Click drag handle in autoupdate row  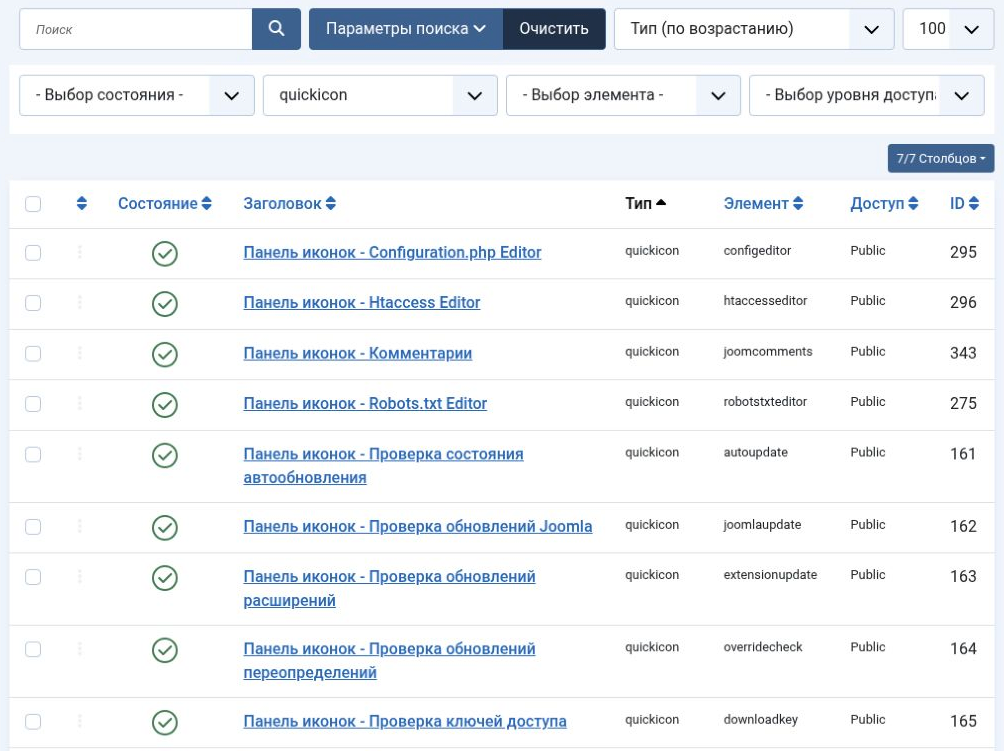click(80, 453)
